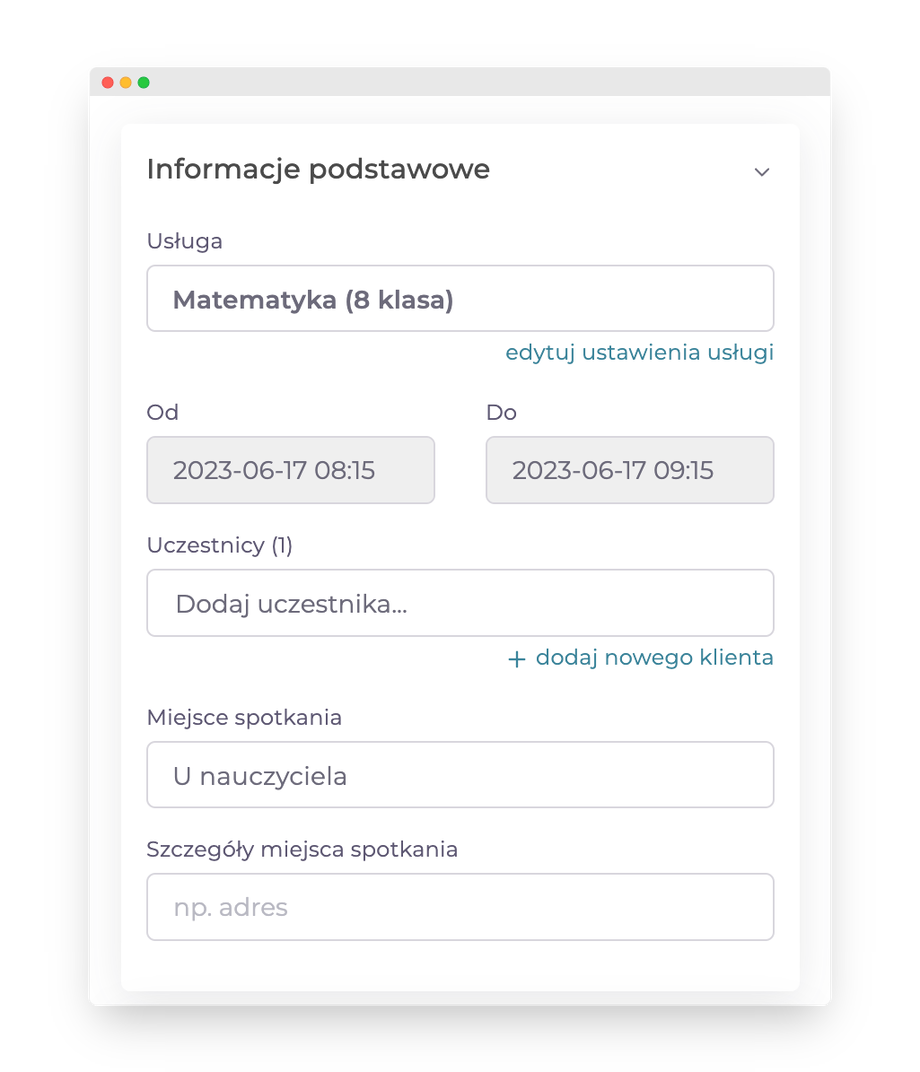Open the Miejsce spotkania field U nauczyciela
The width and height of the screenshot is (920, 1072).
[x=460, y=775]
